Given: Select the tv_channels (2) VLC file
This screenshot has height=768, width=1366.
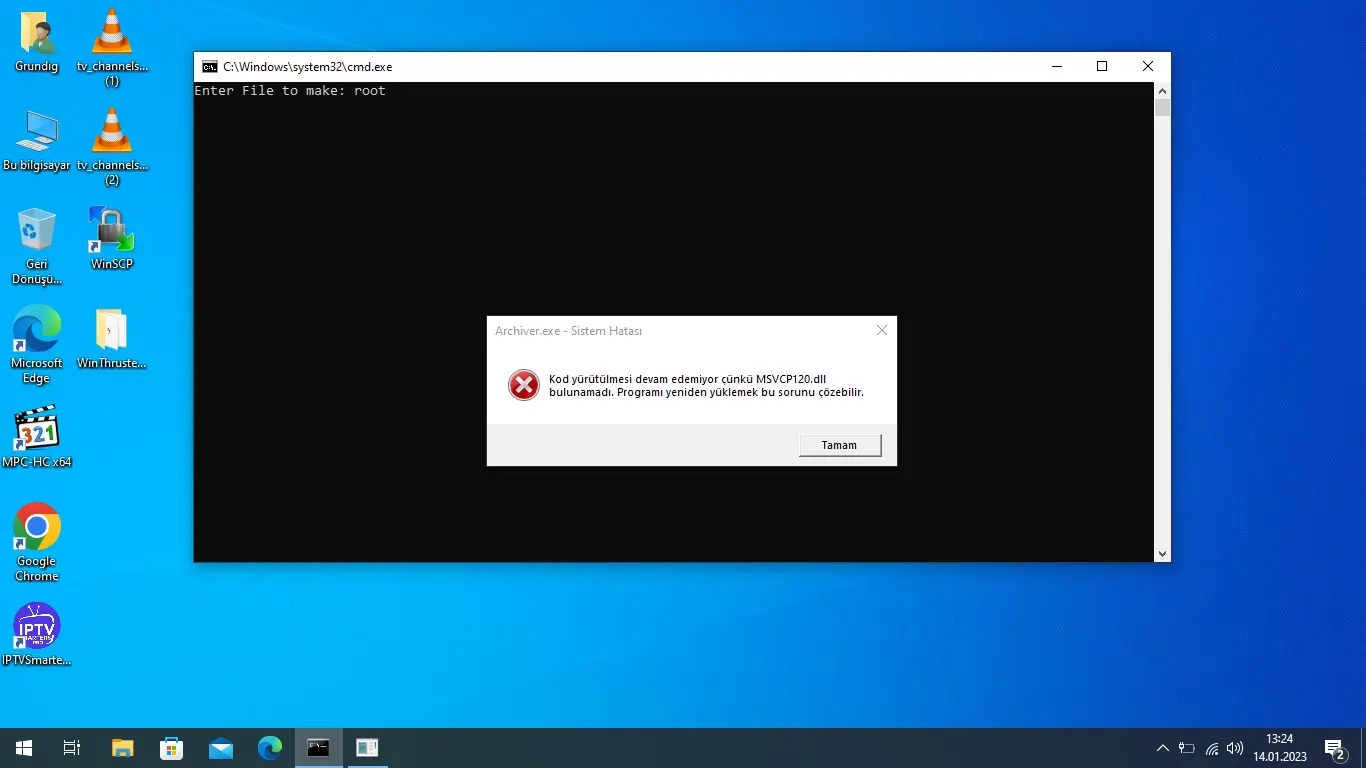Looking at the screenshot, I should [x=112, y=133].
